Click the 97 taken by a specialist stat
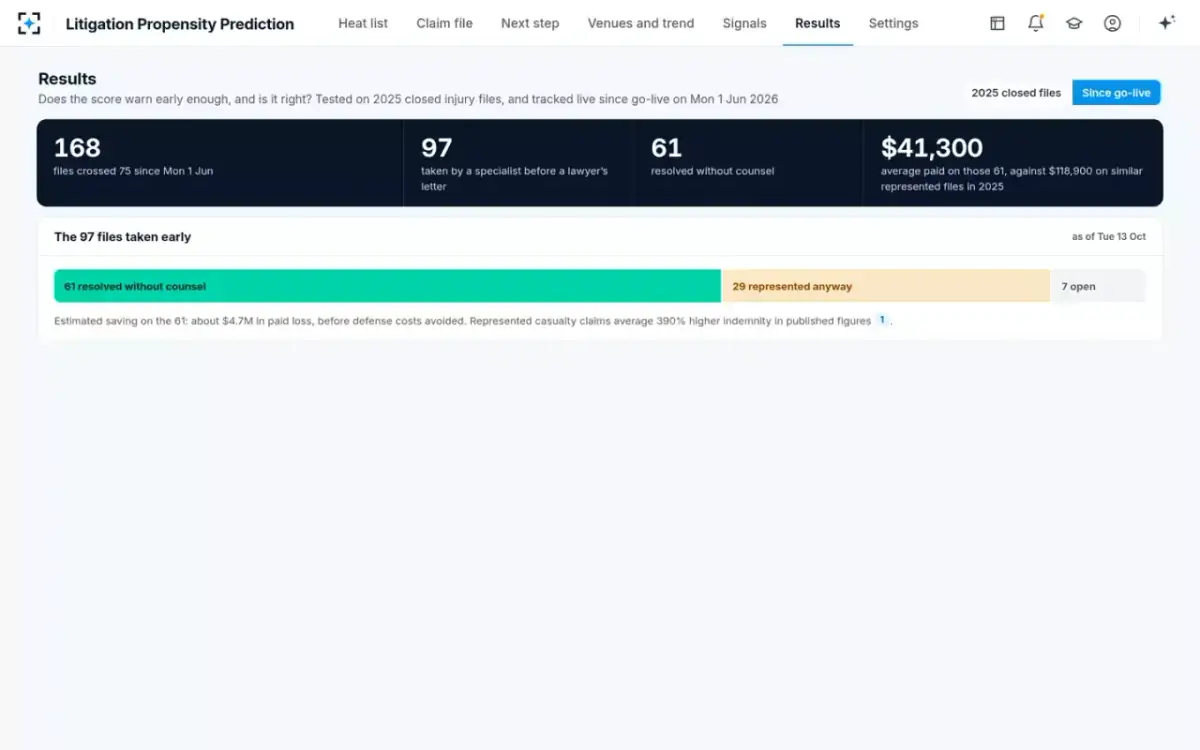The image size is (1200, 750). coord(519,163)
